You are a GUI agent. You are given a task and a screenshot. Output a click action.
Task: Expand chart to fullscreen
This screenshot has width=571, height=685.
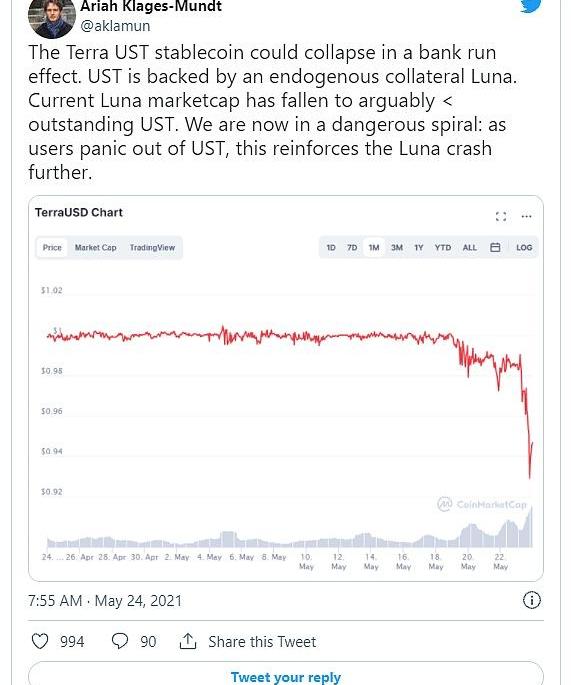click(501, 216)
